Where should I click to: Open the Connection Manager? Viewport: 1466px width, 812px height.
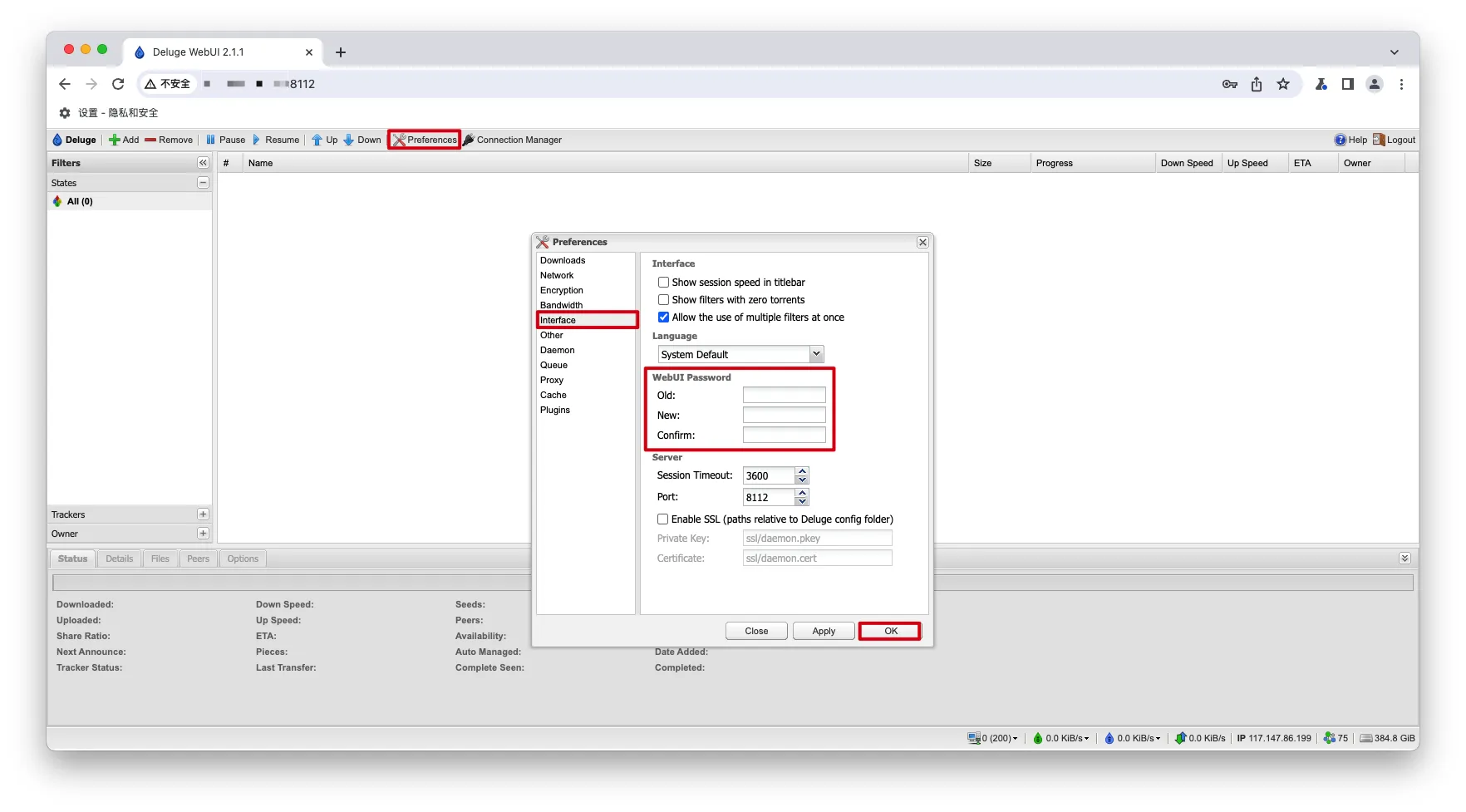[x=512, y=140]
